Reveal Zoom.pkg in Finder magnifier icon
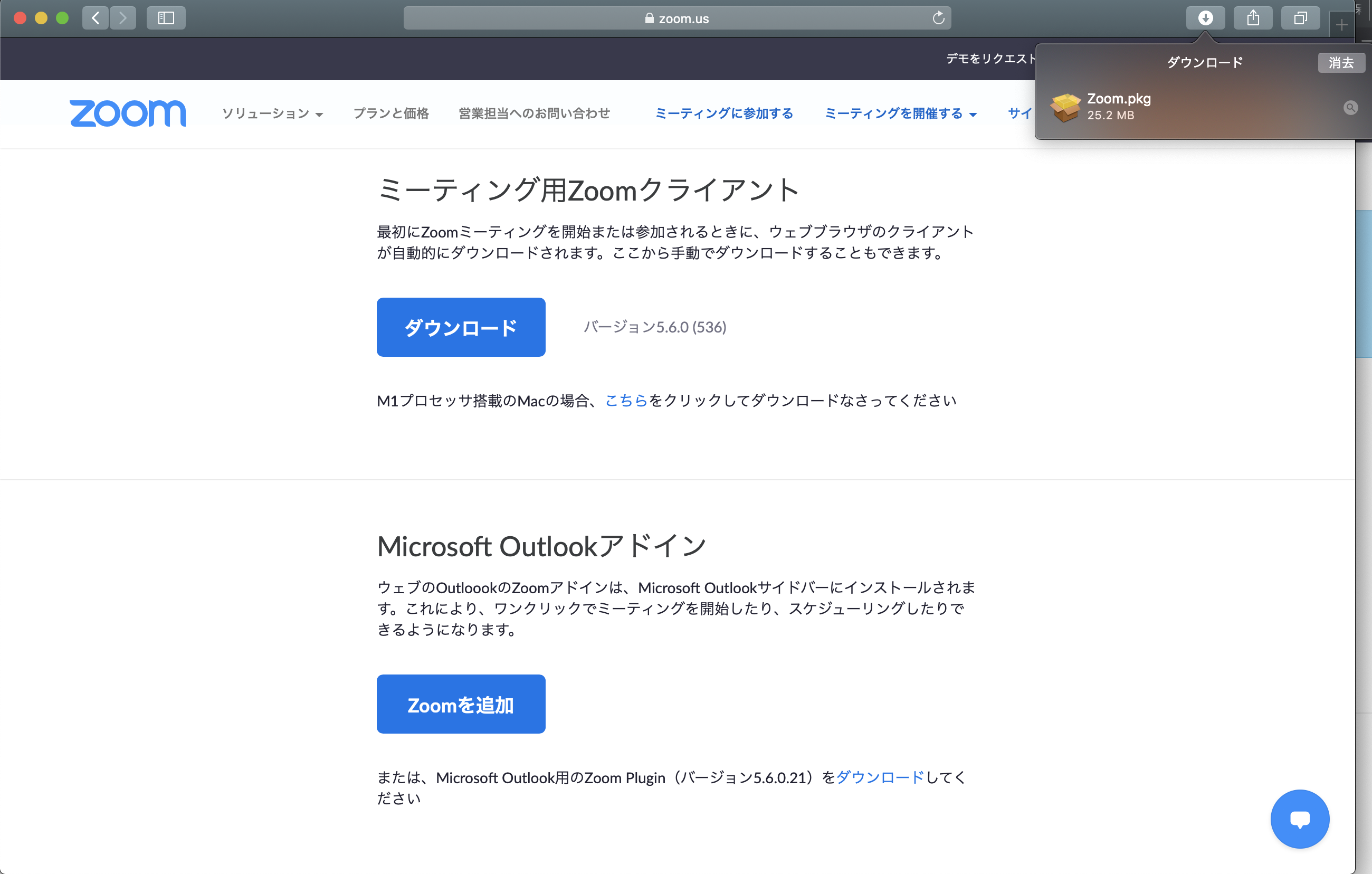This screenshot has height=874, width=1372. 1350,108
